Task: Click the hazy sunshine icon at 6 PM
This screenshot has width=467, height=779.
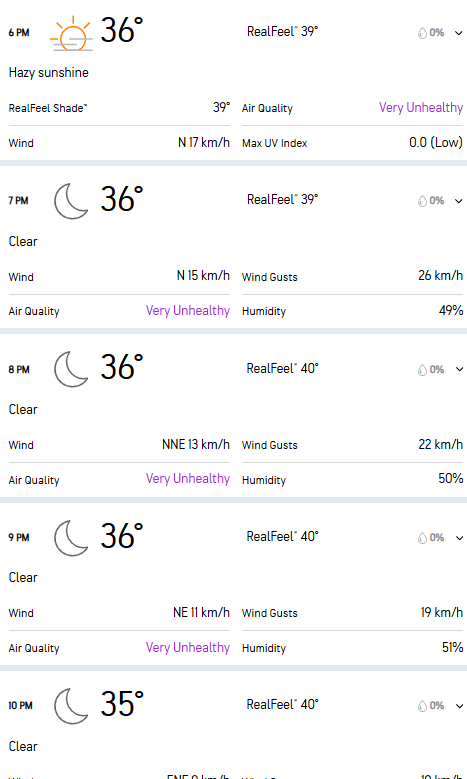Action: click(x=72, y=33)
